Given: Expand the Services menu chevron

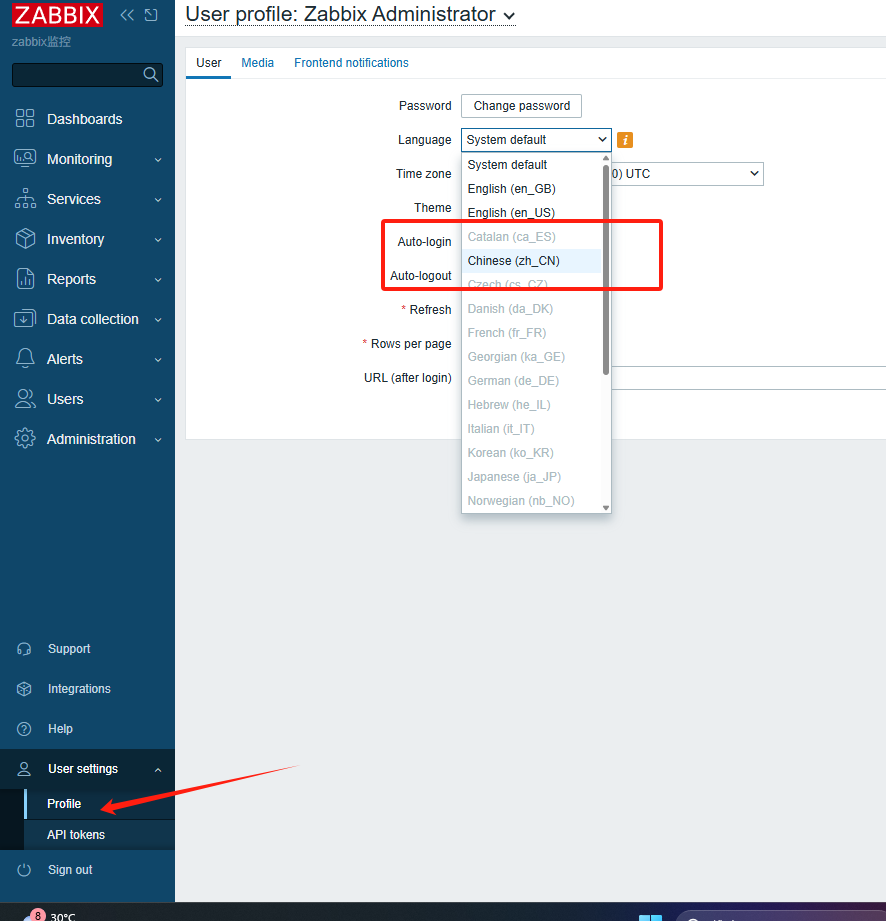Looking at the screenshot, I should pos(158,200).
